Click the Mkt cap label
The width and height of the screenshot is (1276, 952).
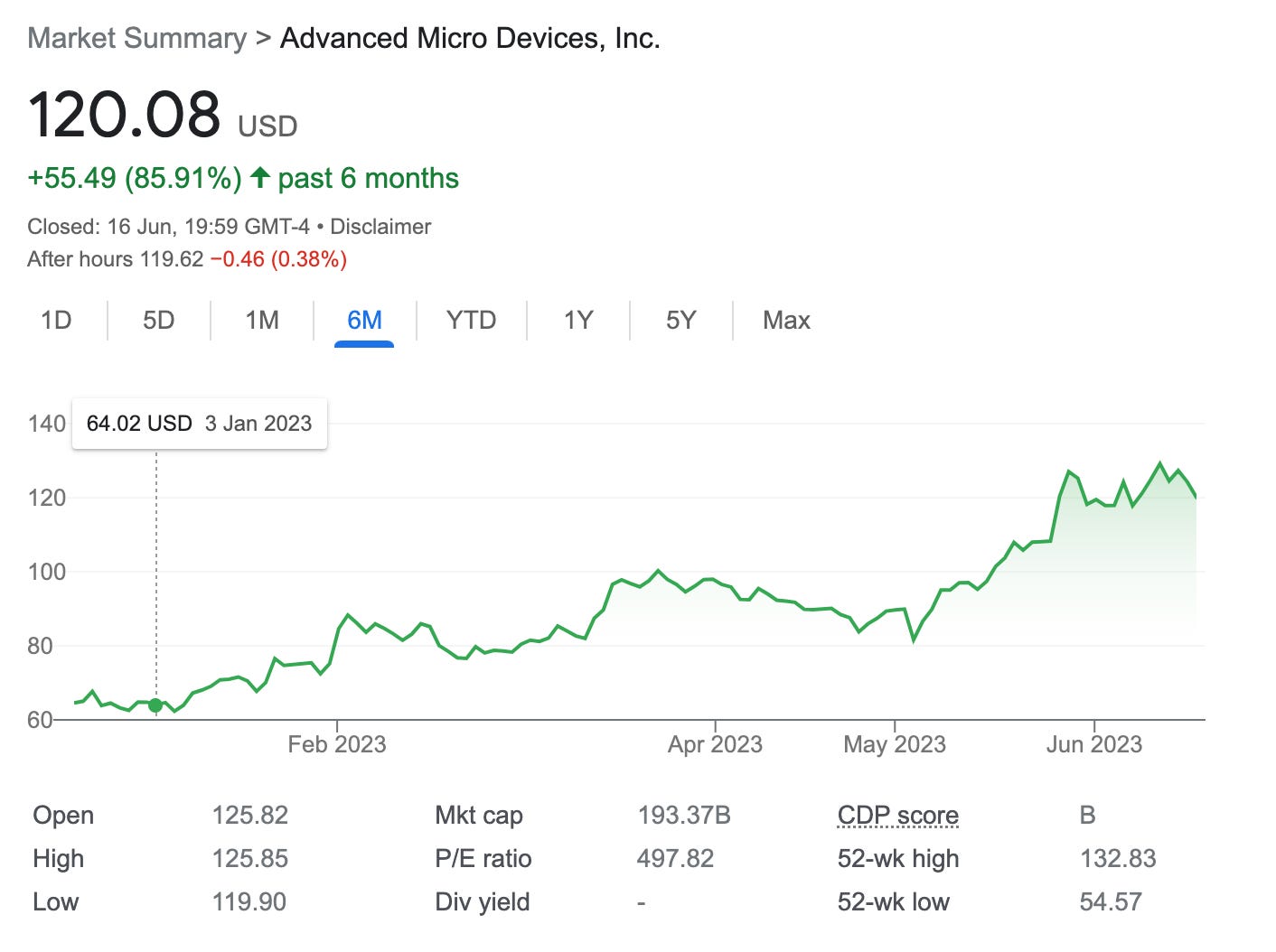[479, 816]
